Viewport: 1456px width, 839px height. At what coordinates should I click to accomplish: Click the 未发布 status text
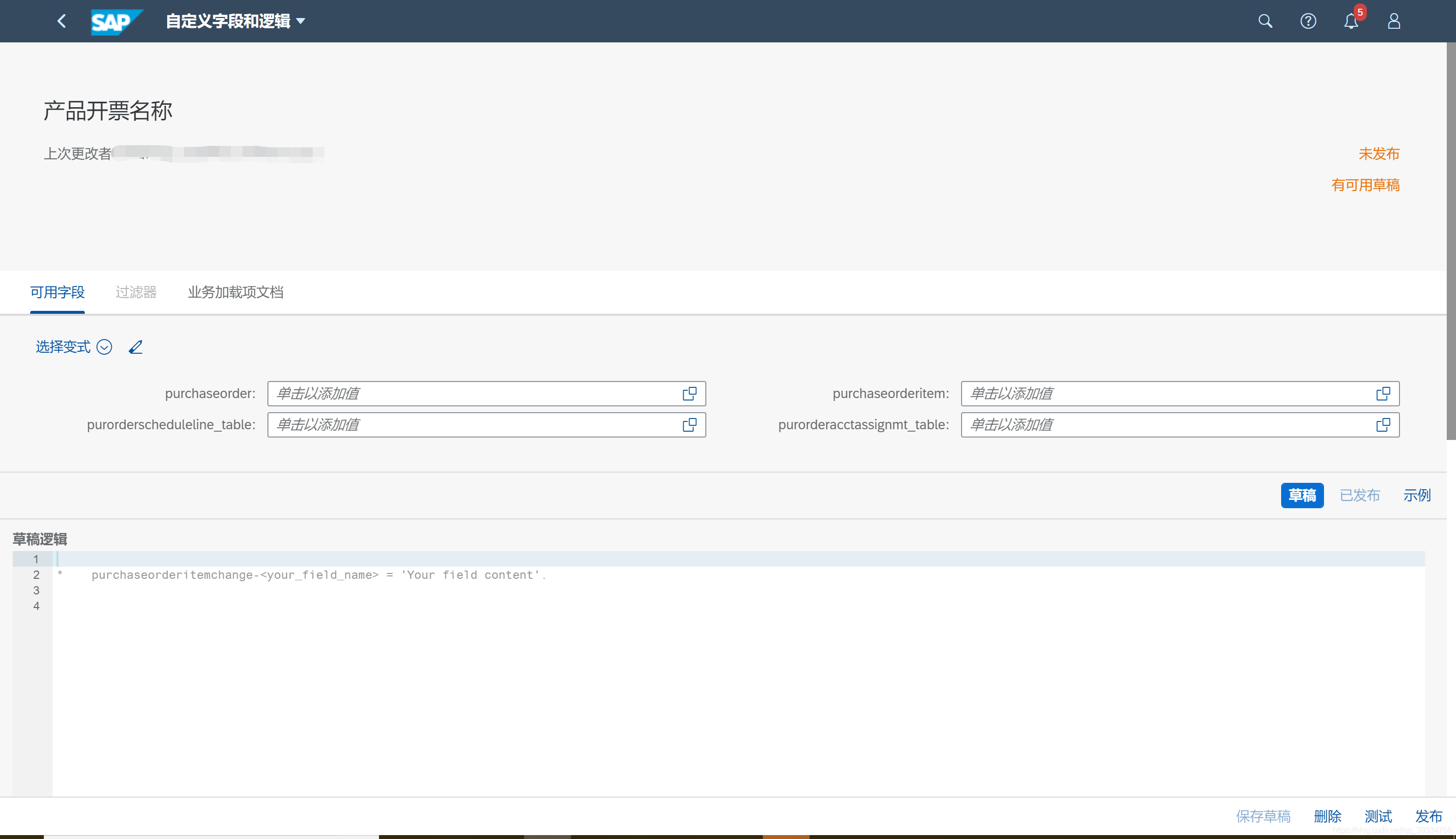click(1379, 154)
